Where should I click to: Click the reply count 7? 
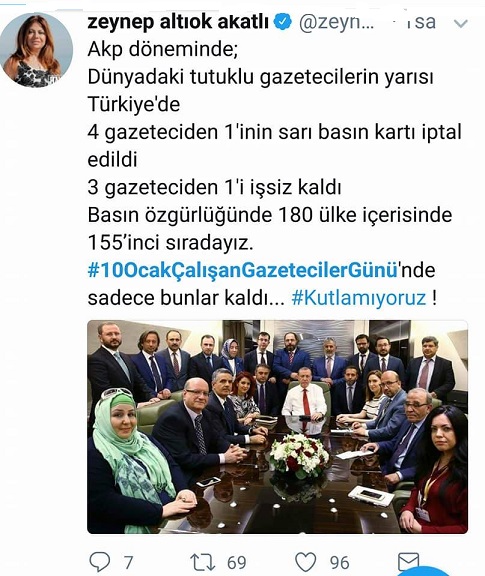pyautogui.click(x=128, y=562)
